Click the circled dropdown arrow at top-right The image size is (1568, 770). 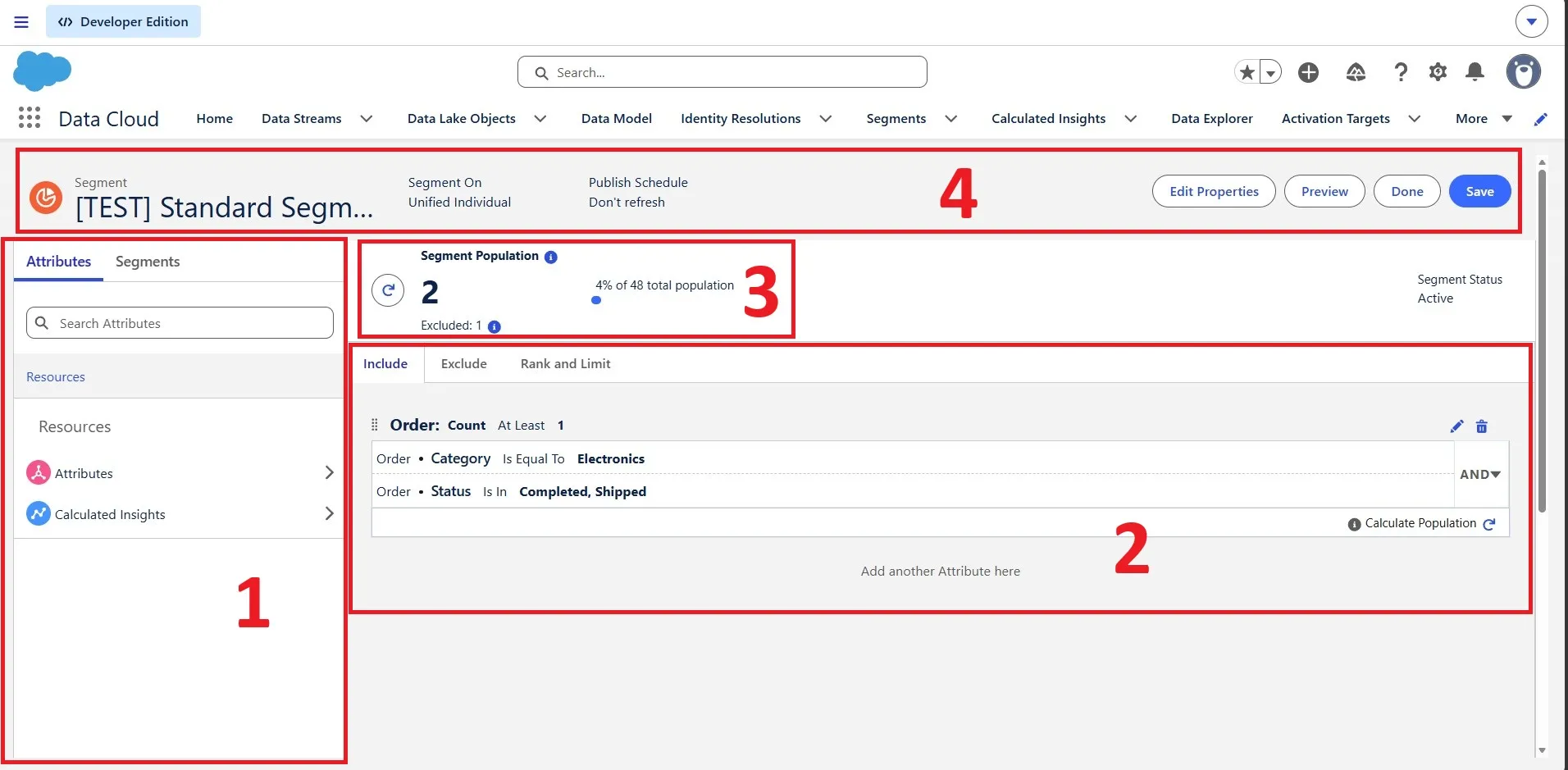tap(1531, 22)
